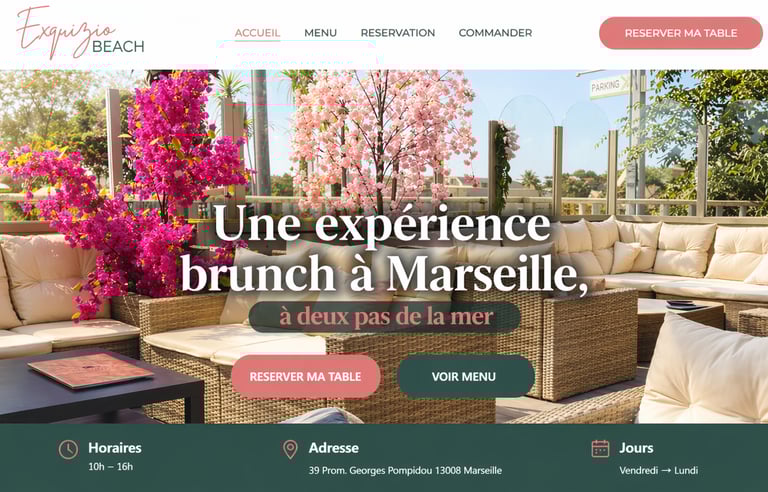Click the PARKING sign in the hero photo
Screen dimensions: 768x492
609,86
